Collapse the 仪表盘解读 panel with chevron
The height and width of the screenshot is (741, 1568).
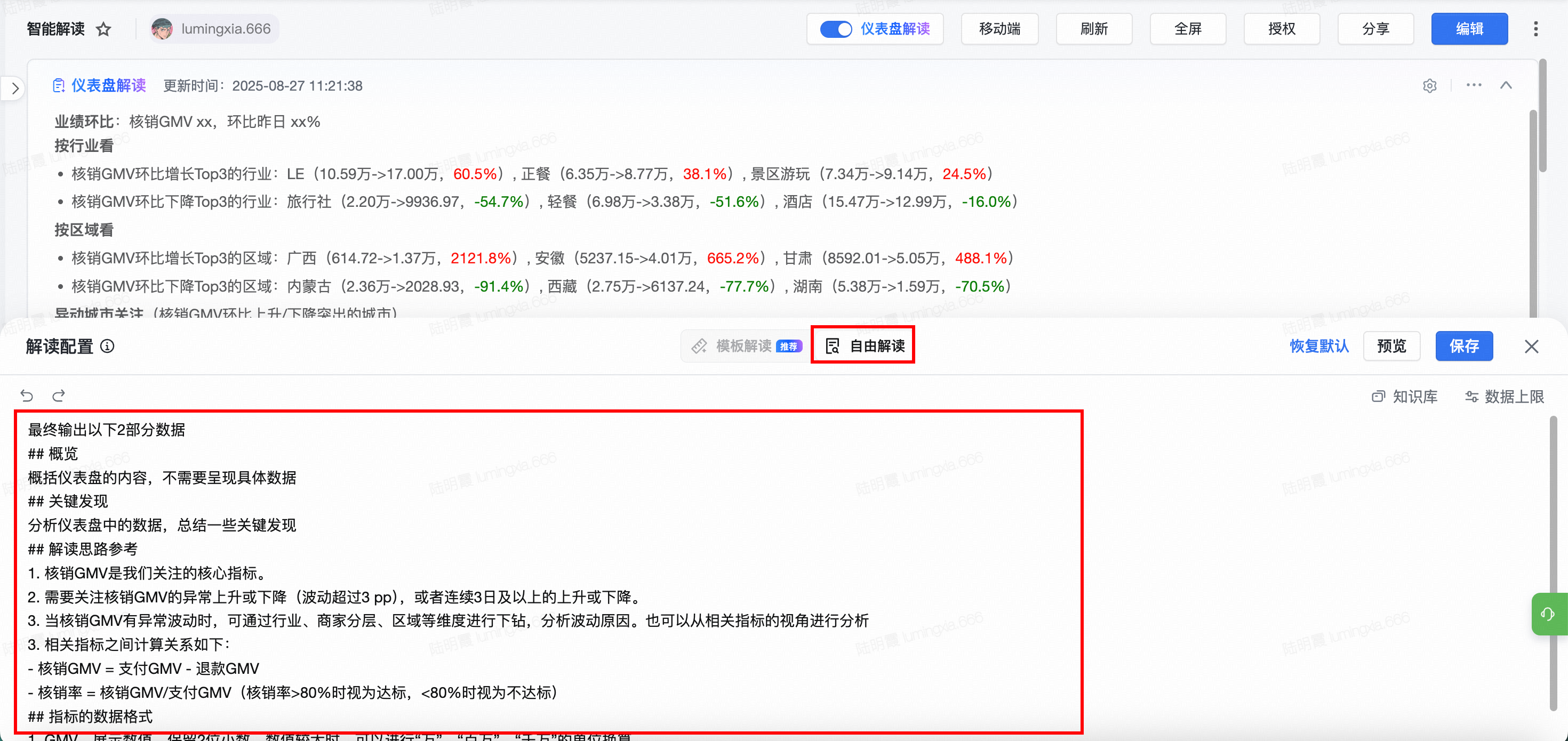(1506, 85)
